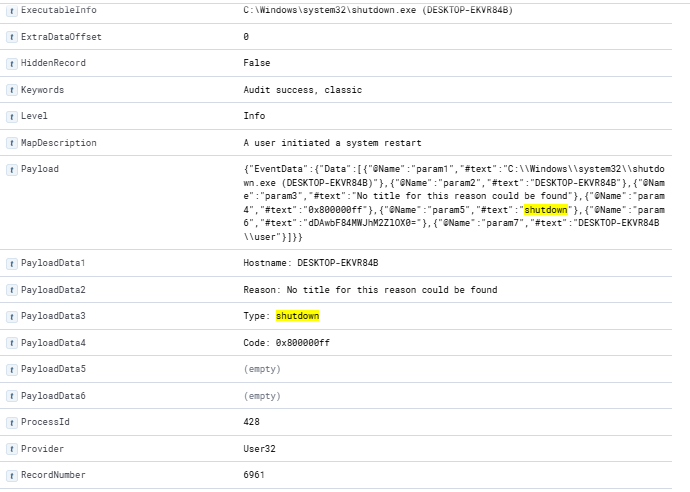
Task: Click the (empty) value of PayloadData6
Action: tap(262, 396)
